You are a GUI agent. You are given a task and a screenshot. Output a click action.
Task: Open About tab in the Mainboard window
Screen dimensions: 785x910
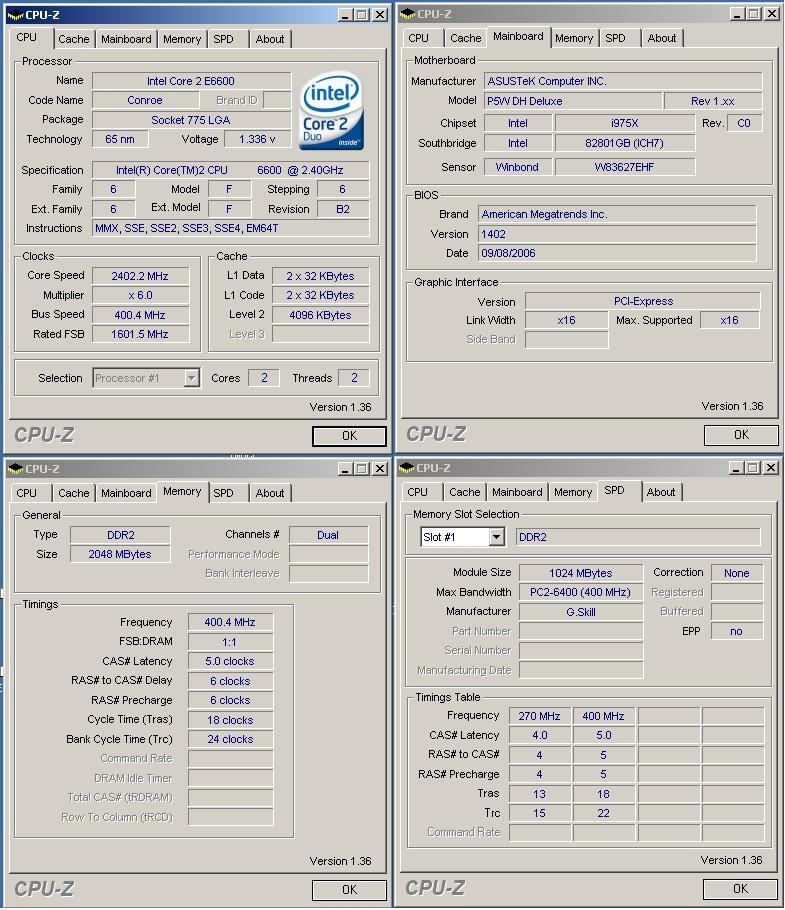point(662,38)
